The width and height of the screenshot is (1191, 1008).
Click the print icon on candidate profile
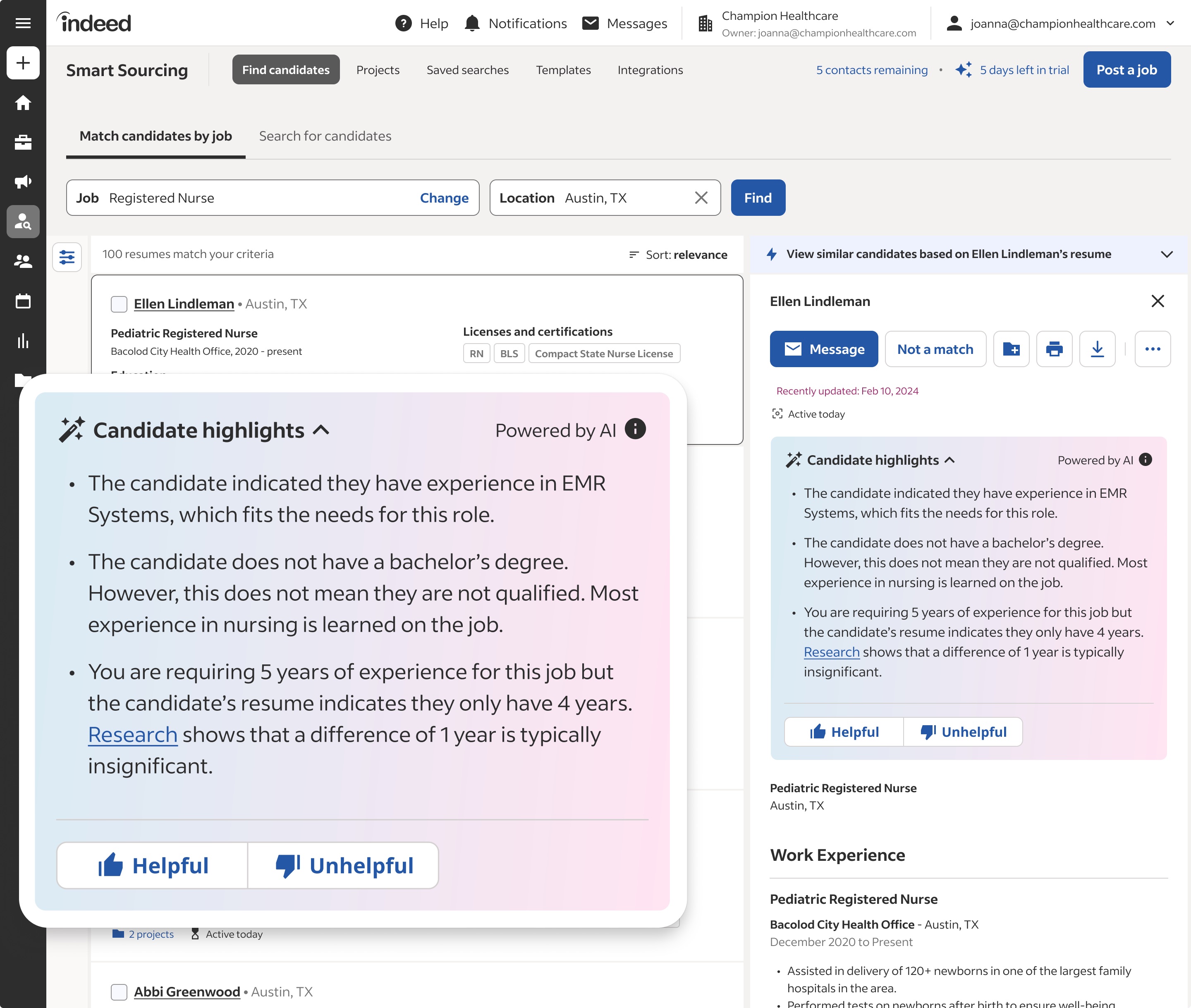(1054, 349)
